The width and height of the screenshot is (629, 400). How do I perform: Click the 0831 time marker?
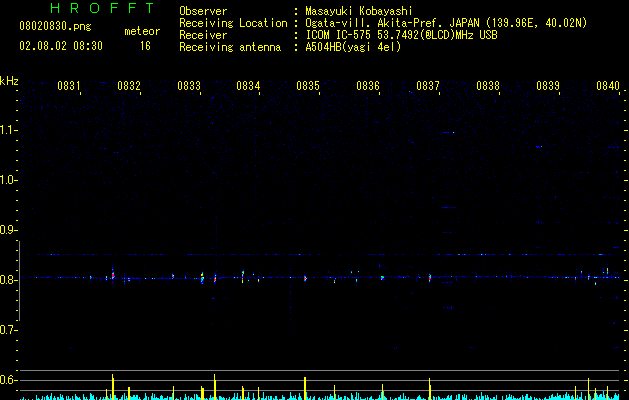tap(69, 86)
